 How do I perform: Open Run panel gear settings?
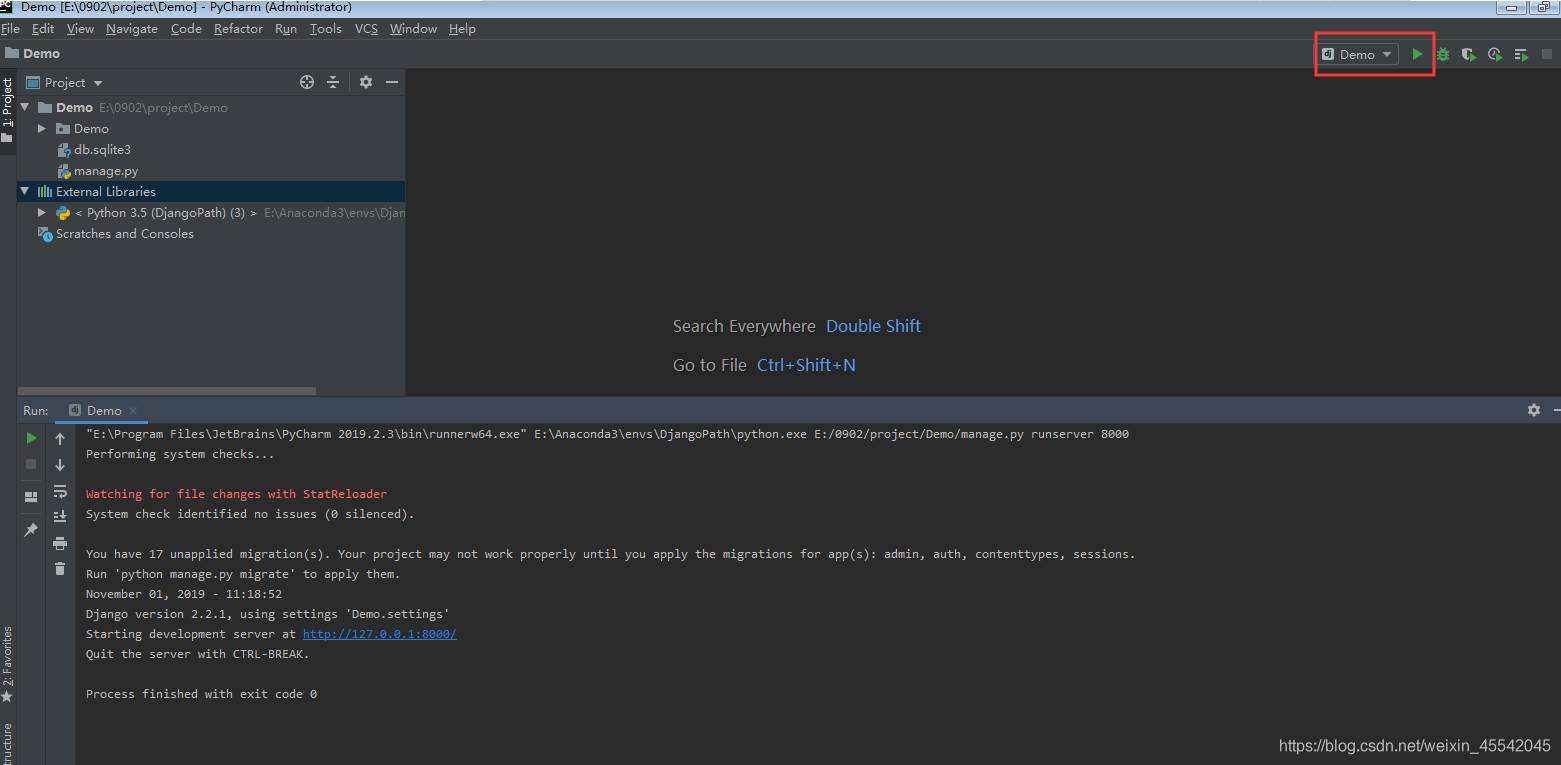(x=1534, y=410)
